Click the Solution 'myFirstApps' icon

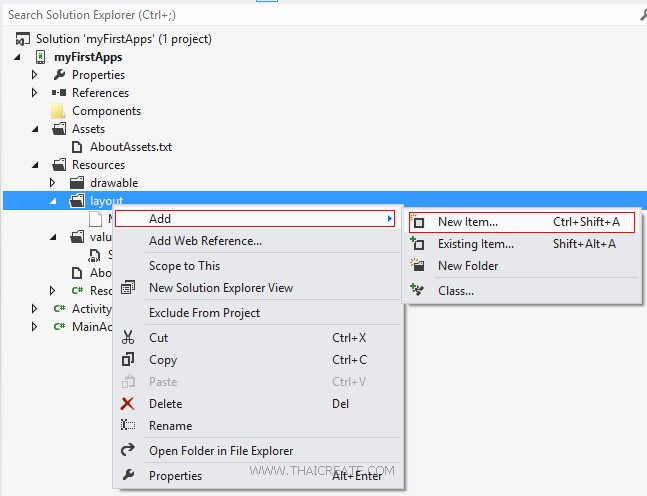click(22, 39)
